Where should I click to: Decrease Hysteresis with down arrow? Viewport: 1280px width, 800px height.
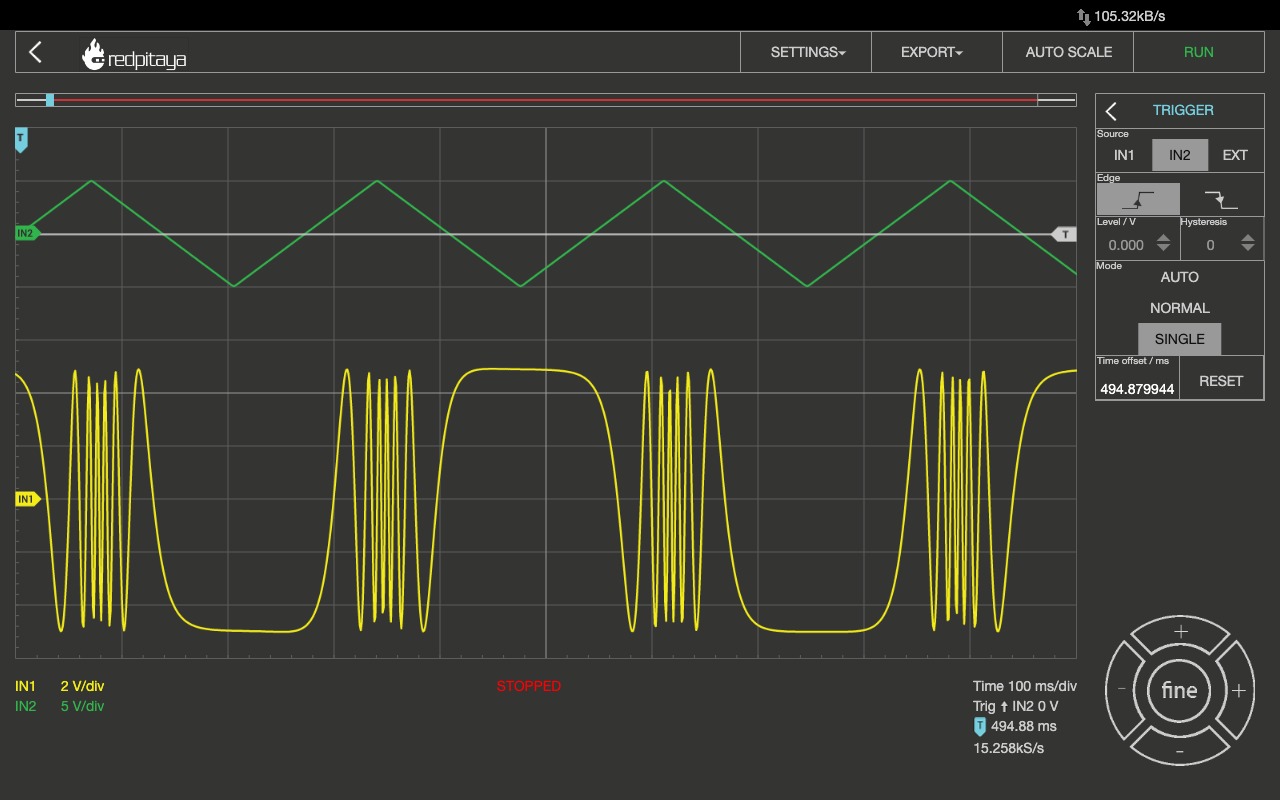click(1248, 248)
